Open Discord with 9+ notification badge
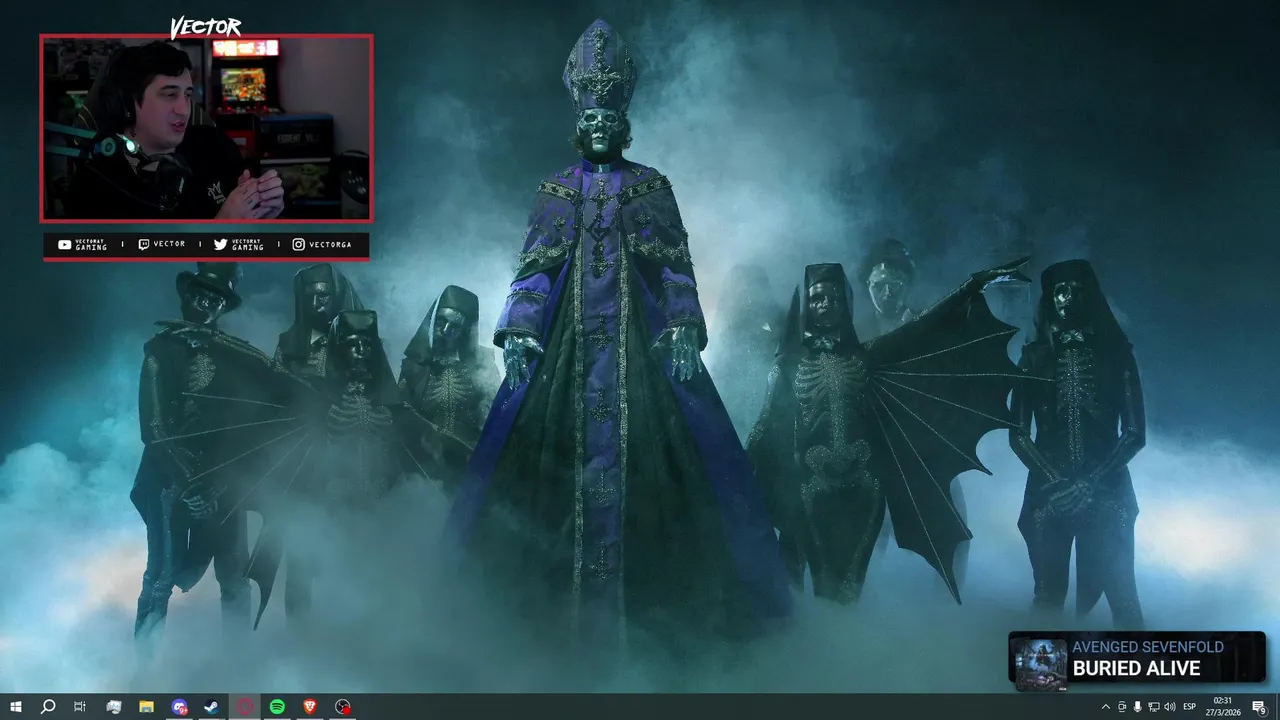Screen dimensions: 1280x720 (x=179, y=707)
